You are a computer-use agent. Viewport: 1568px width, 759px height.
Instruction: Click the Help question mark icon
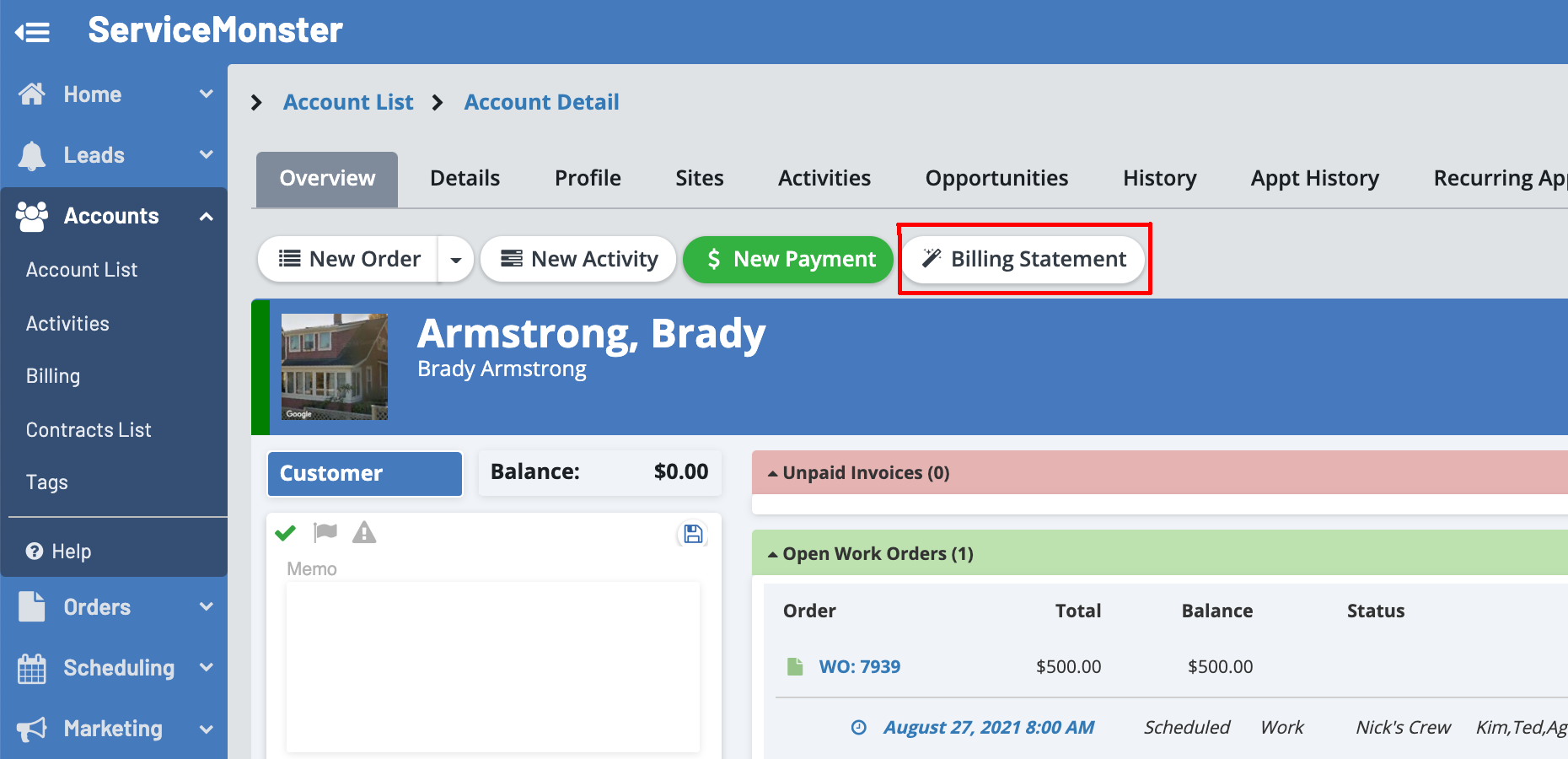point(35,552)
